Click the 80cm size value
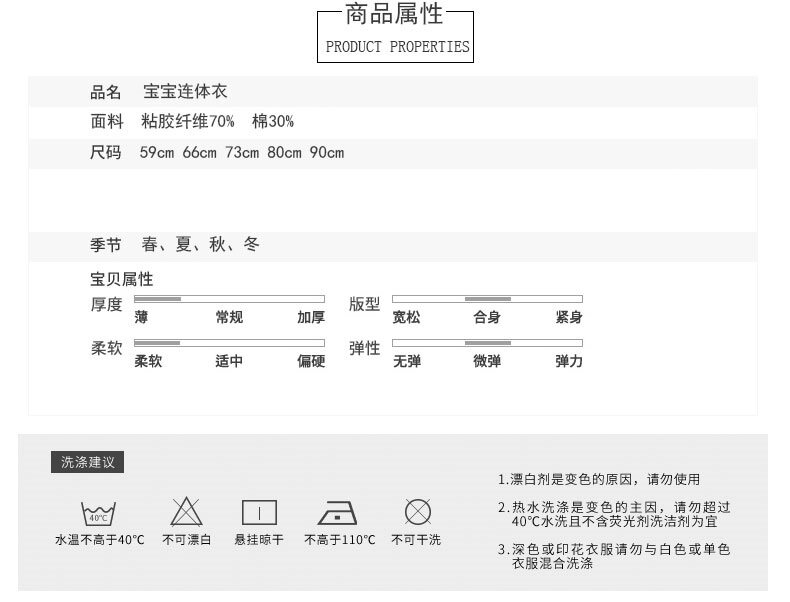Screen dimensions: 790x602 [284, 153]
